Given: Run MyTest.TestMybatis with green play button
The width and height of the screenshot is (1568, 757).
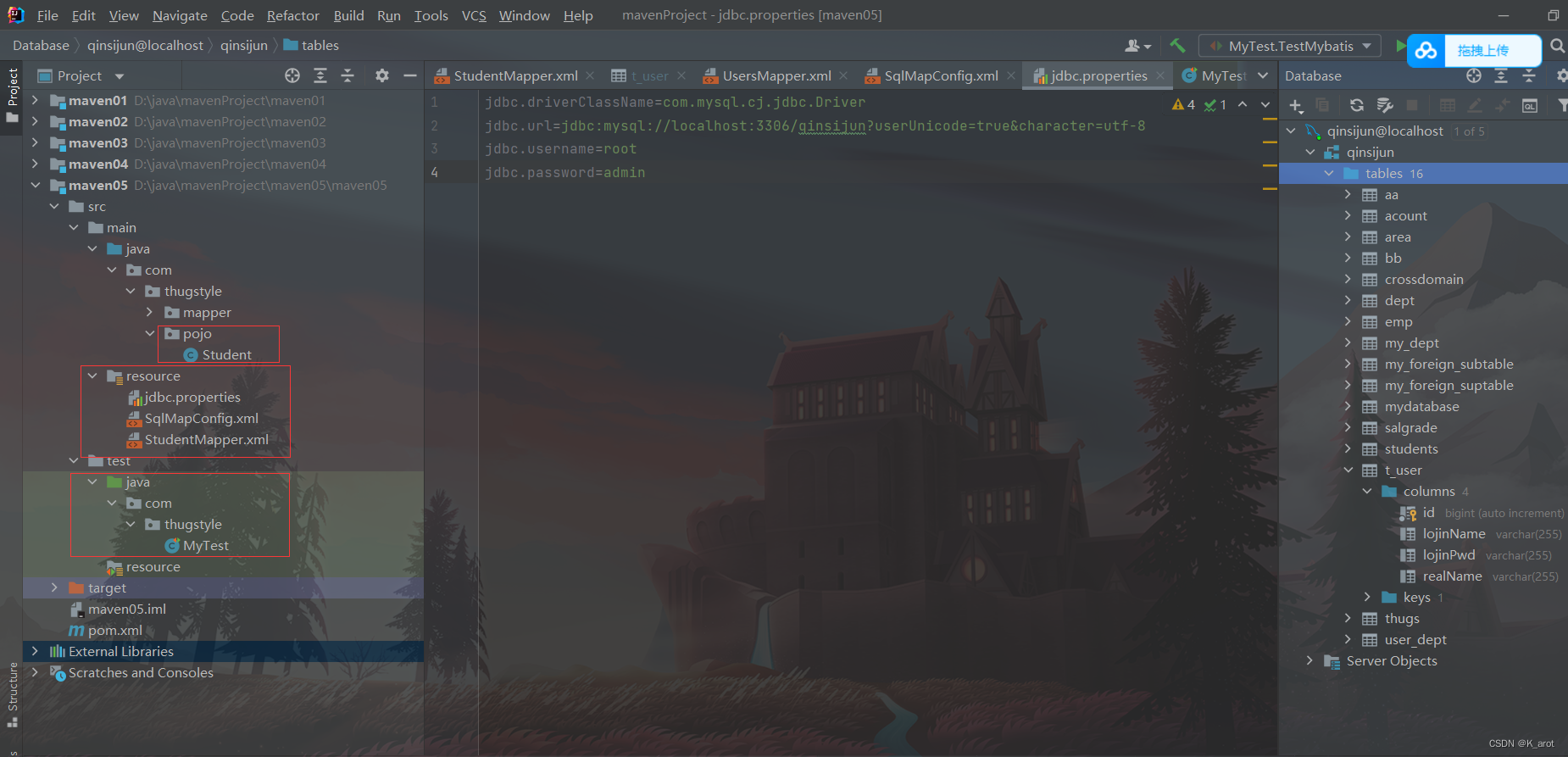Looking at the screenshot, I should click(1400, 46).
